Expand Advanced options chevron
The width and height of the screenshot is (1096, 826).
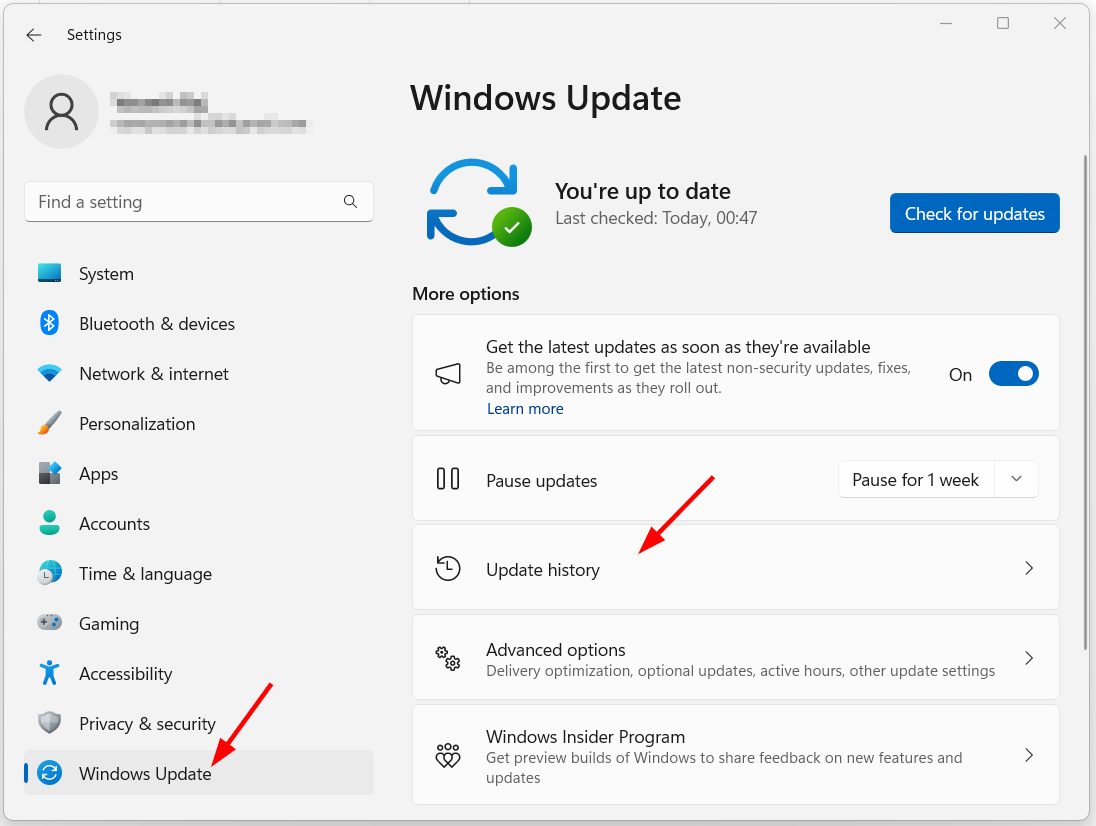pyautogui.click(x=1029, y=658)
